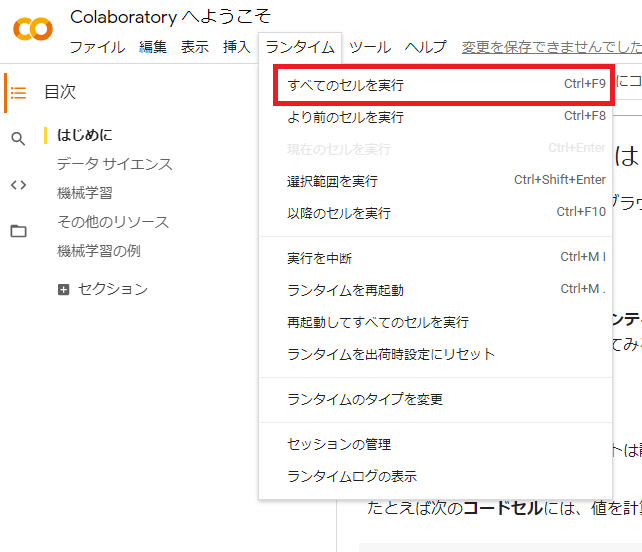This screenshot has width=642, height=552.
Task: Open the files folder icon
Action: (18, 231)
